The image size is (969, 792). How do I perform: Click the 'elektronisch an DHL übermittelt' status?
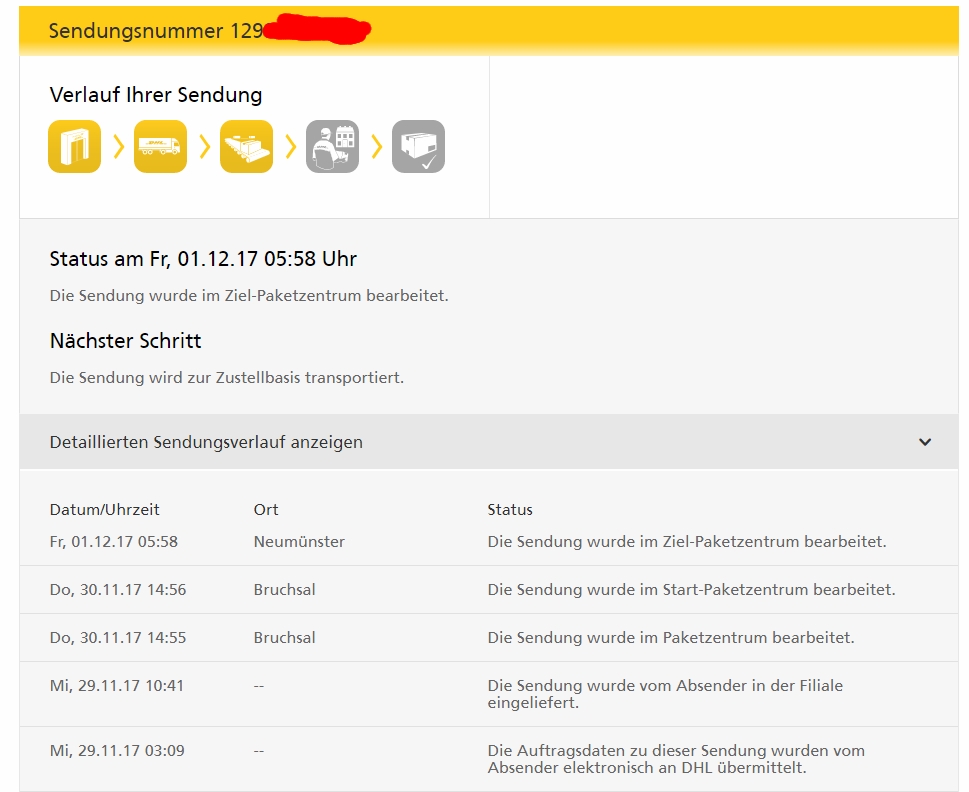point(676,759)
